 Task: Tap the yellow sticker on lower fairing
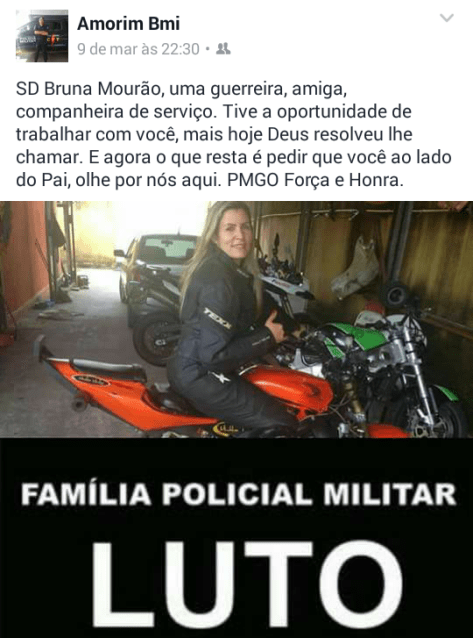pyautogui.click(x=227, y=429)
